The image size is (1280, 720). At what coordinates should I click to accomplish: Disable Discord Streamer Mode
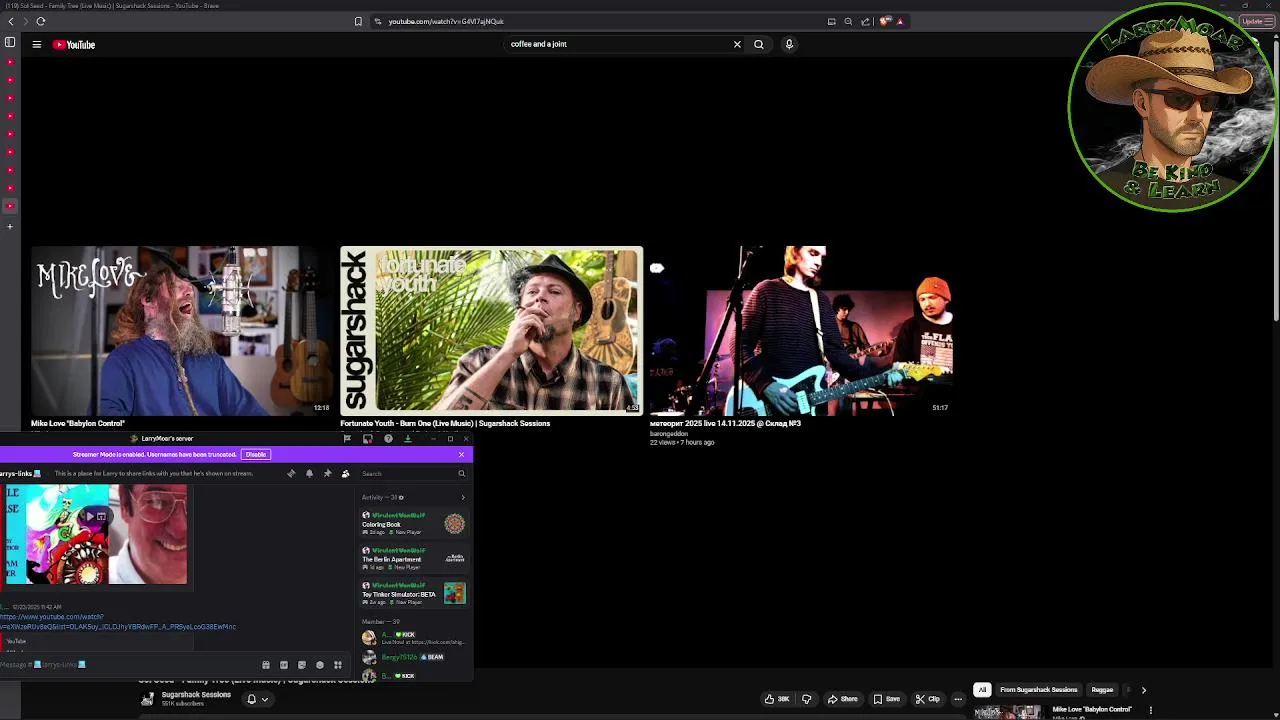click(x=256, y=454)
